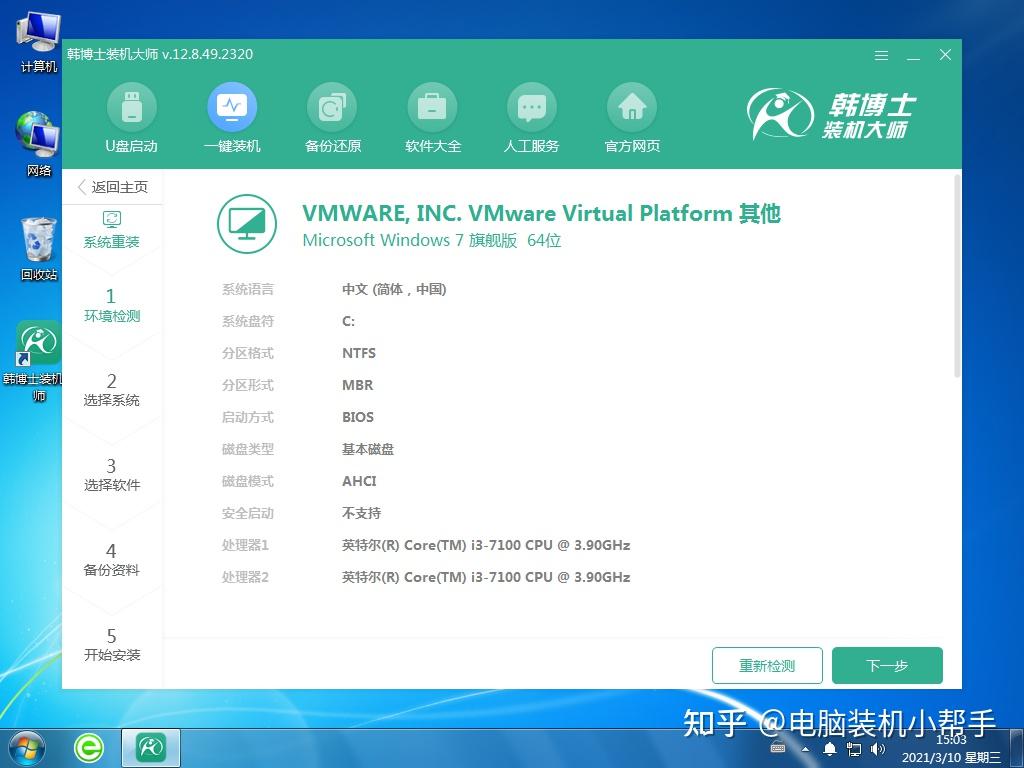Click the 韩博士装机大师 logo in top right
Screen dimensions: 1024x768
tap(851, 113)
